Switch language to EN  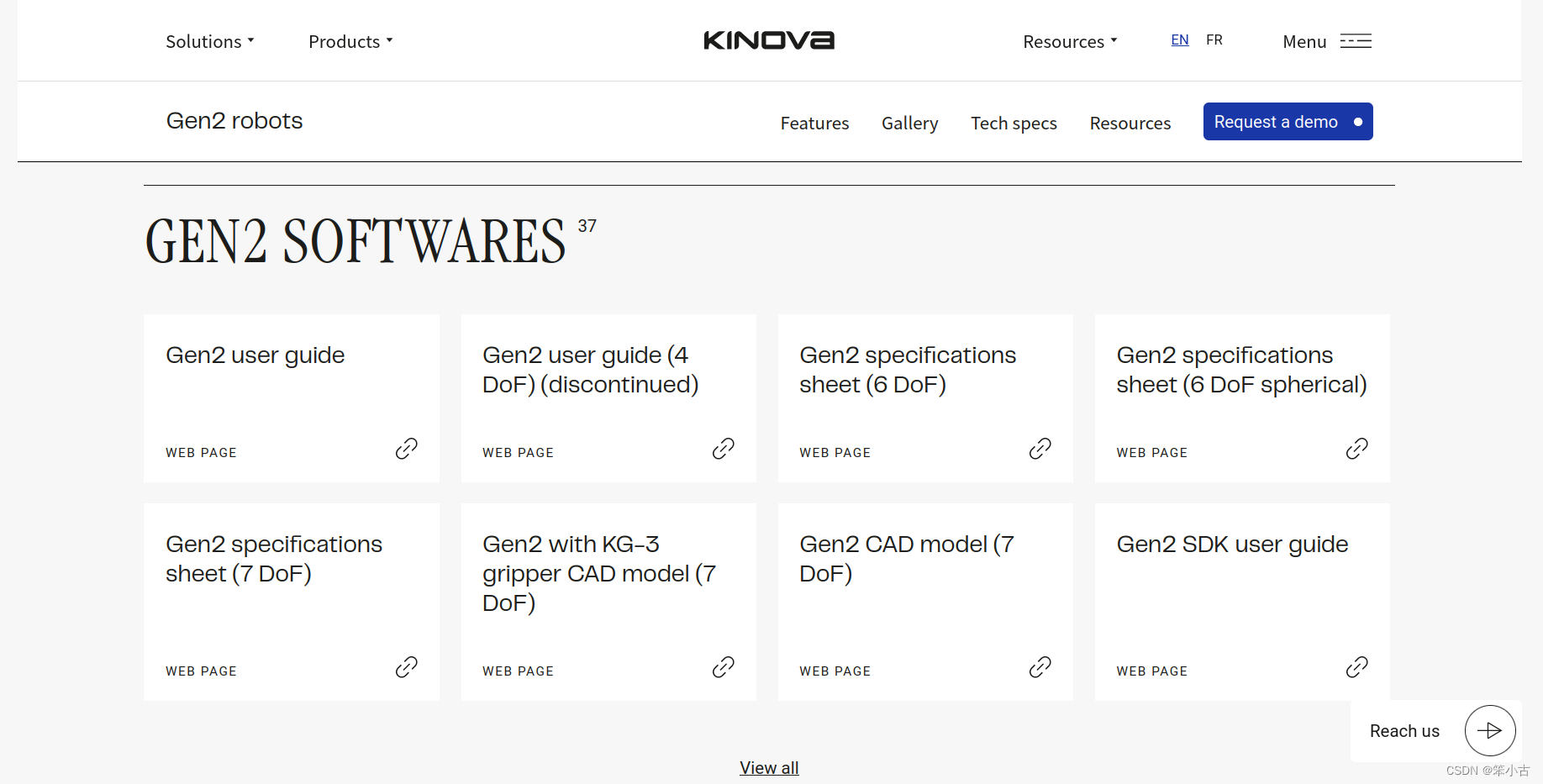(x=1180, y=39)
